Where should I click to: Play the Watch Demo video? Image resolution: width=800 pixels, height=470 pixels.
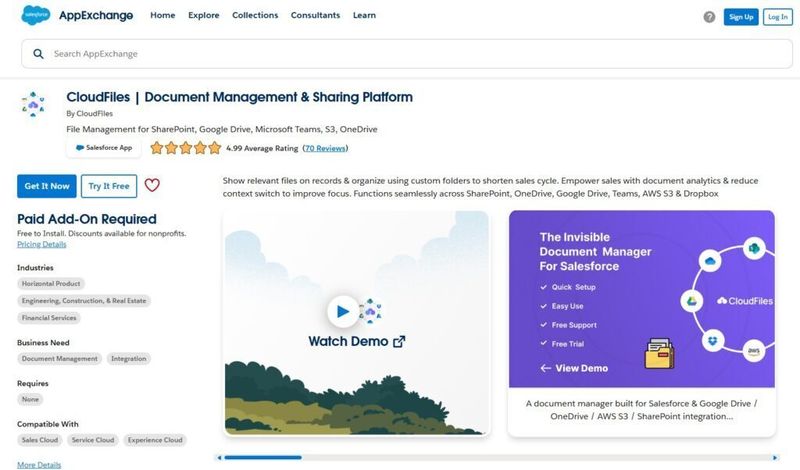click(343, 311)
